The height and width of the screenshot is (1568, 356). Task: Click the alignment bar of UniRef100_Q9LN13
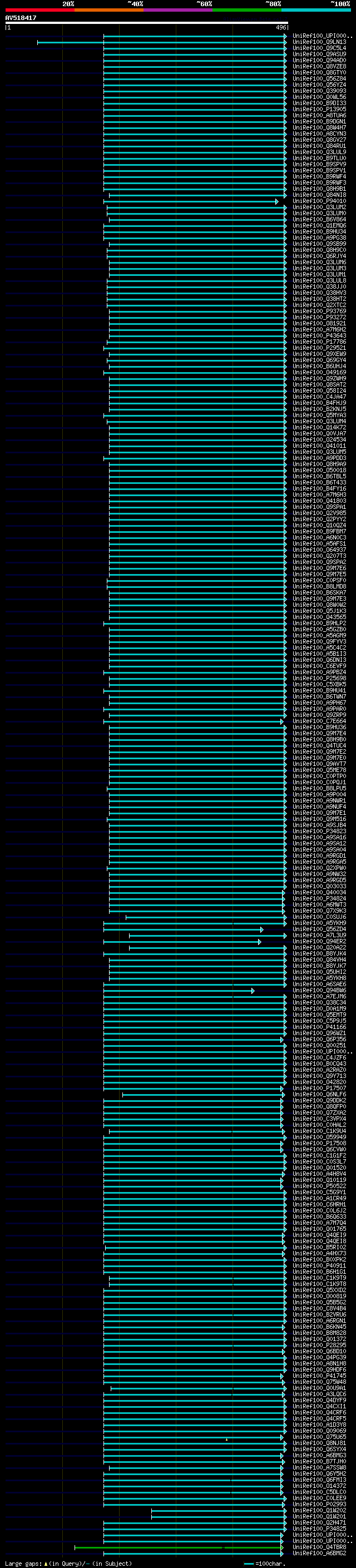pyautogui.click(x=162, y=42)
